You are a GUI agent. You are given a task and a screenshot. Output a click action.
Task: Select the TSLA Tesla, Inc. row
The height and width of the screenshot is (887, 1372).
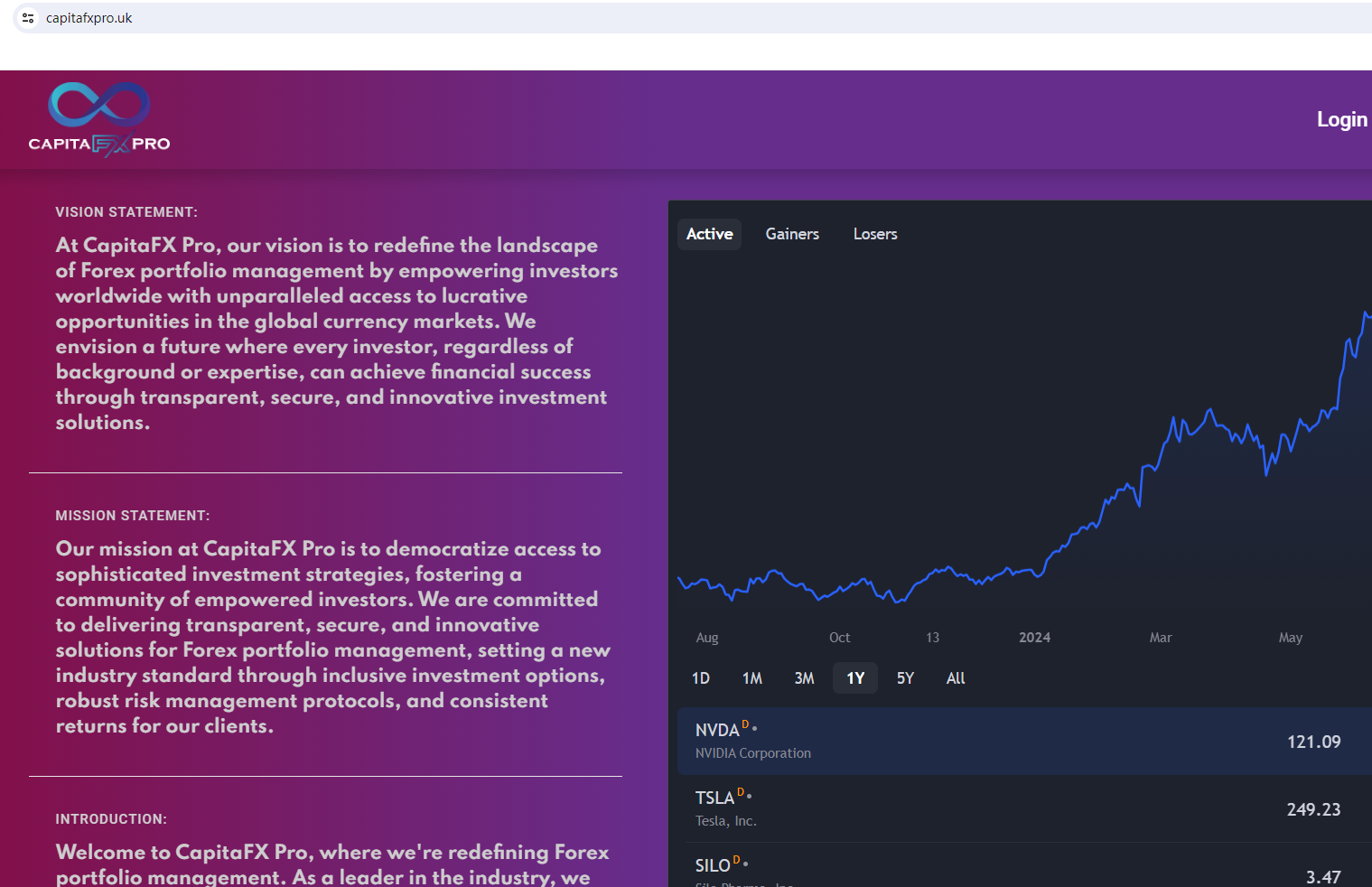[x=1024, y=808]
